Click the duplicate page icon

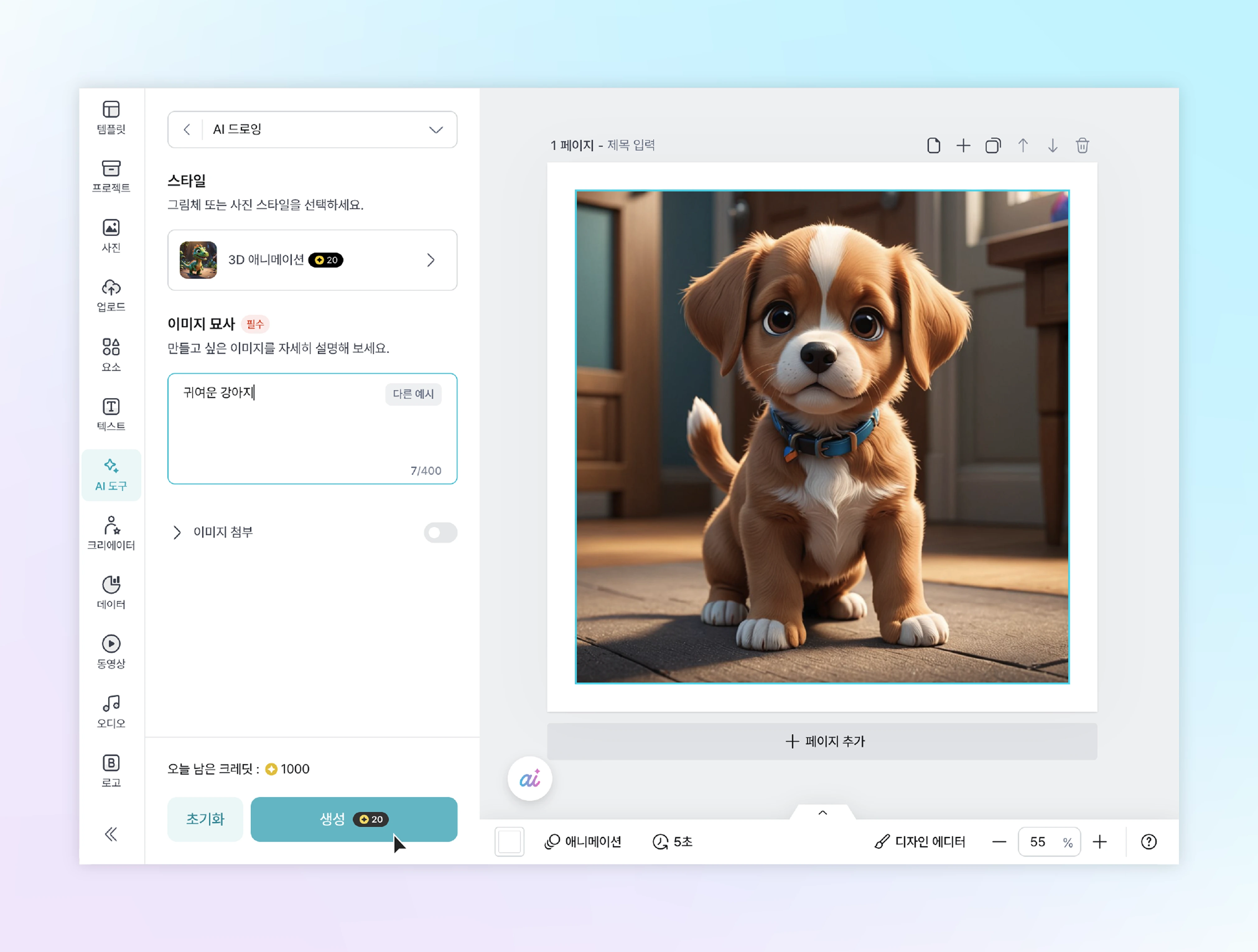(x=993, y=146)
